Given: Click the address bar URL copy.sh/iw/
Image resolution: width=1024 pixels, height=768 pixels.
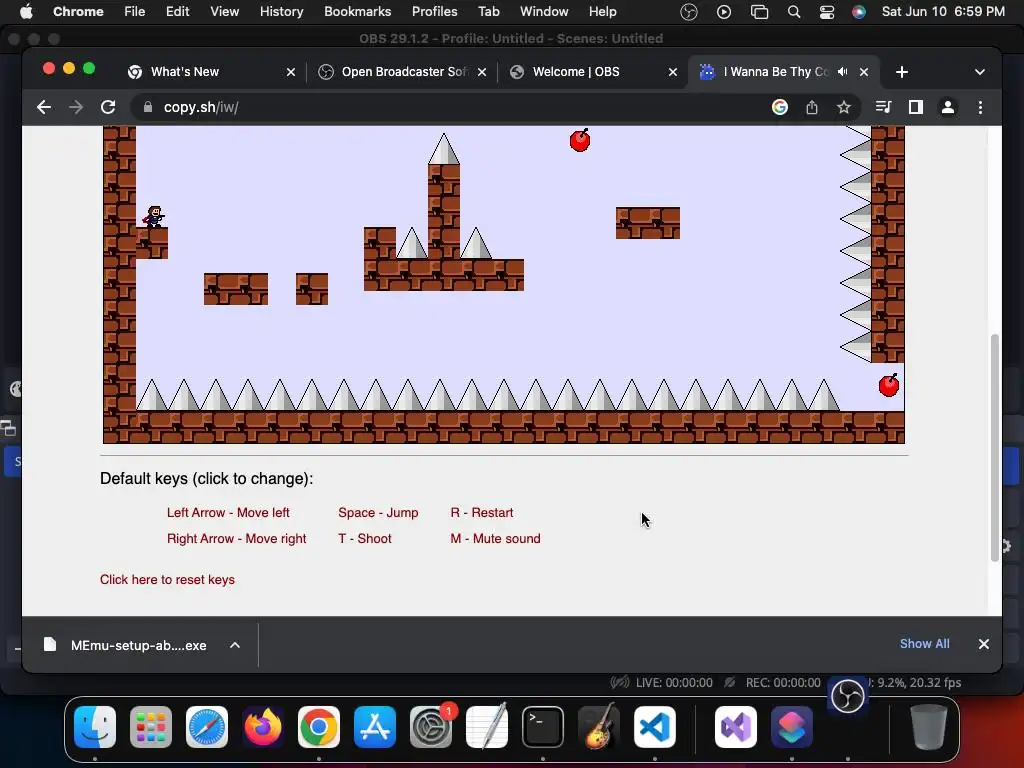Looking at the screenshot, I should 201,107.
